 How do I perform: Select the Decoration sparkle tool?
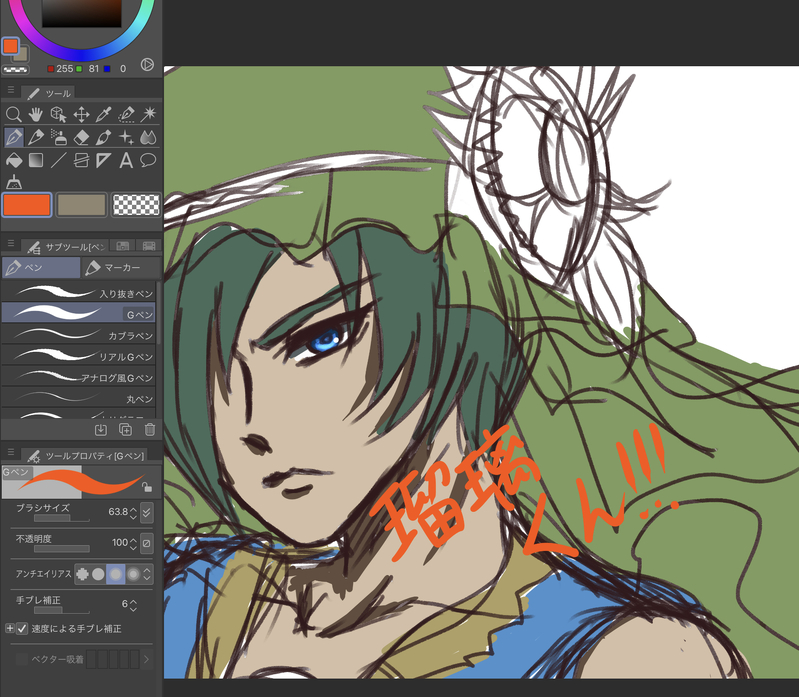(x=126, y=137)
